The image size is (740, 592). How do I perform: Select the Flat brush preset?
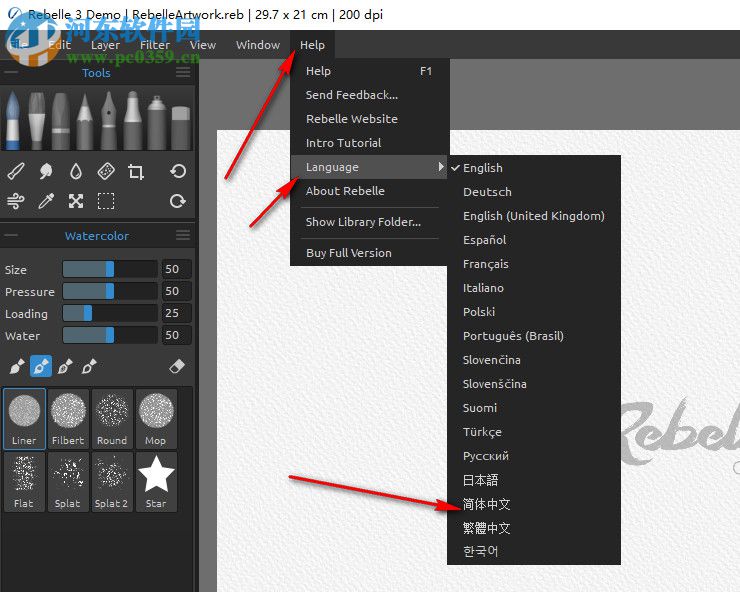point(24,482)
